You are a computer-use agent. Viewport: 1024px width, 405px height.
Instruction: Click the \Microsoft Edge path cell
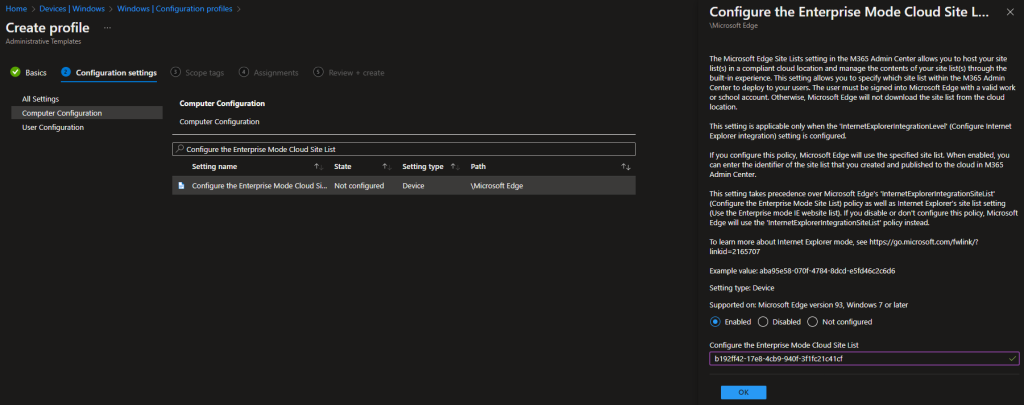(x=497, y=186)
